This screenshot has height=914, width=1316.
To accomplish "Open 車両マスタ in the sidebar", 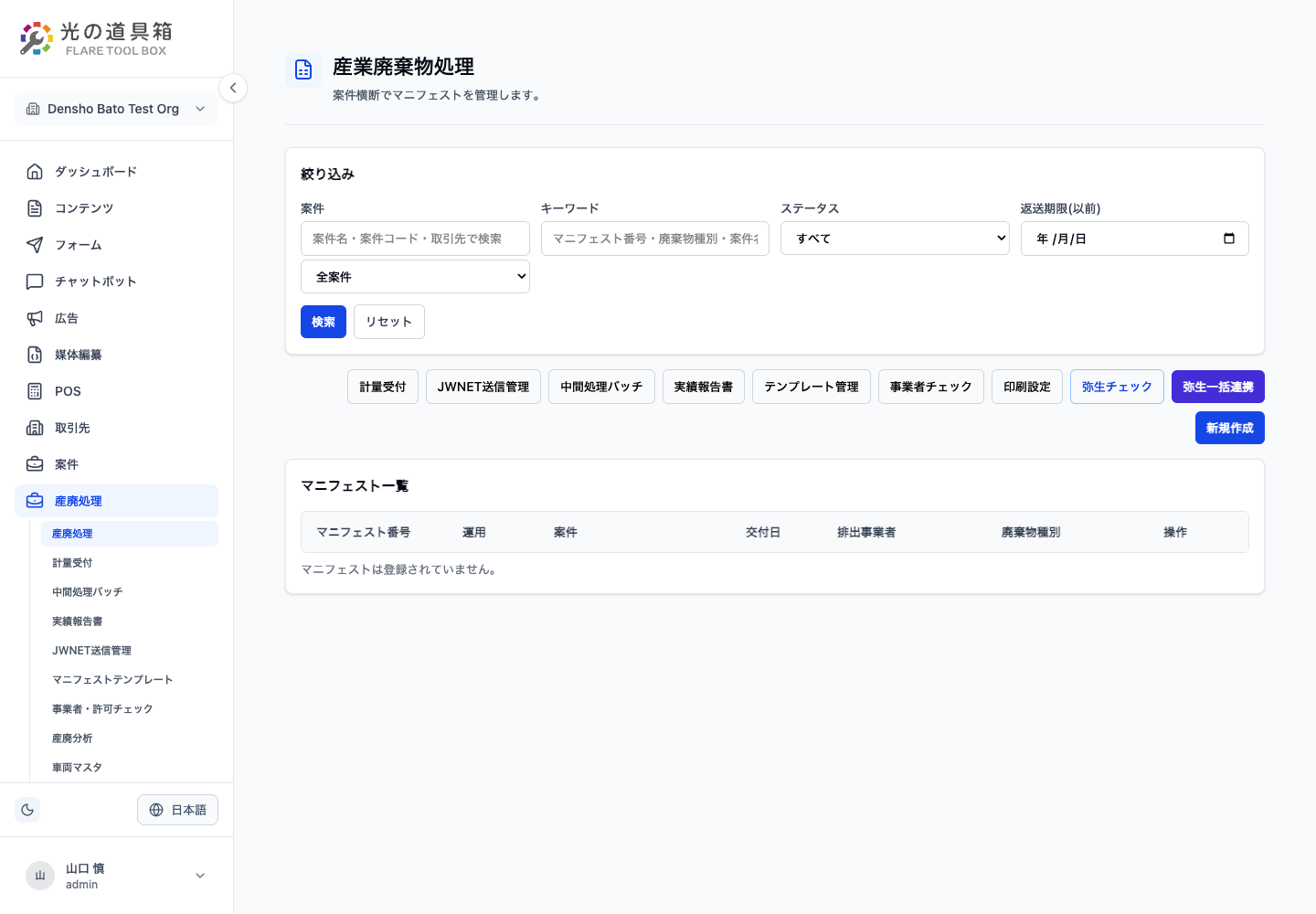I will point(129,768).
